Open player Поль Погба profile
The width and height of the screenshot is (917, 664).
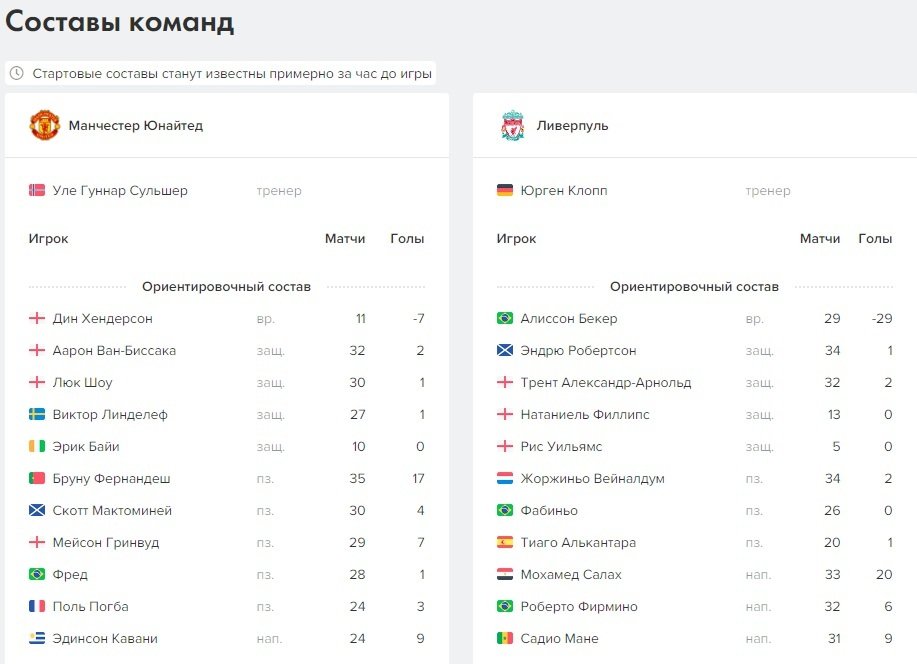point(90,606)
